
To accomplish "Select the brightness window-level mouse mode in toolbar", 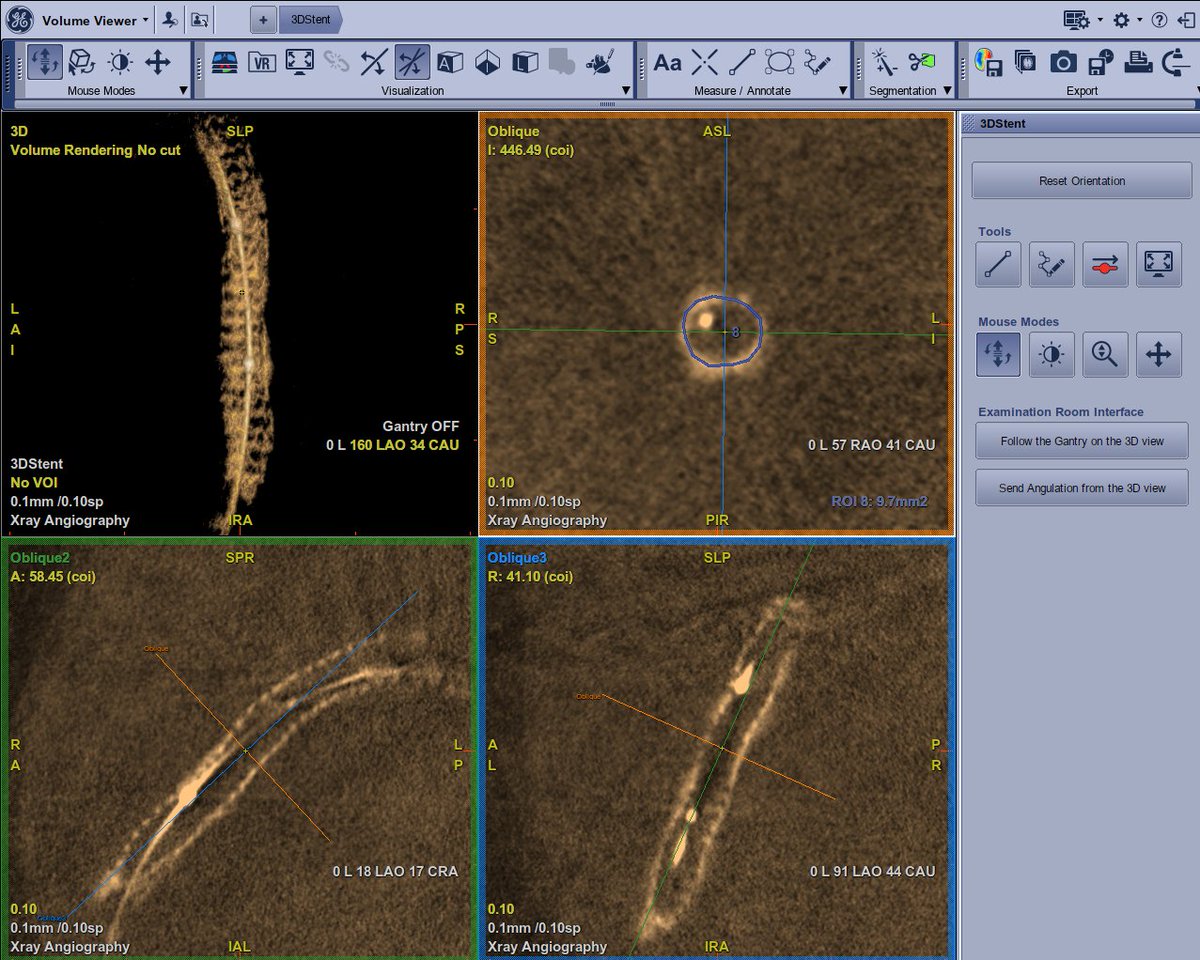I will pos(120,63).
